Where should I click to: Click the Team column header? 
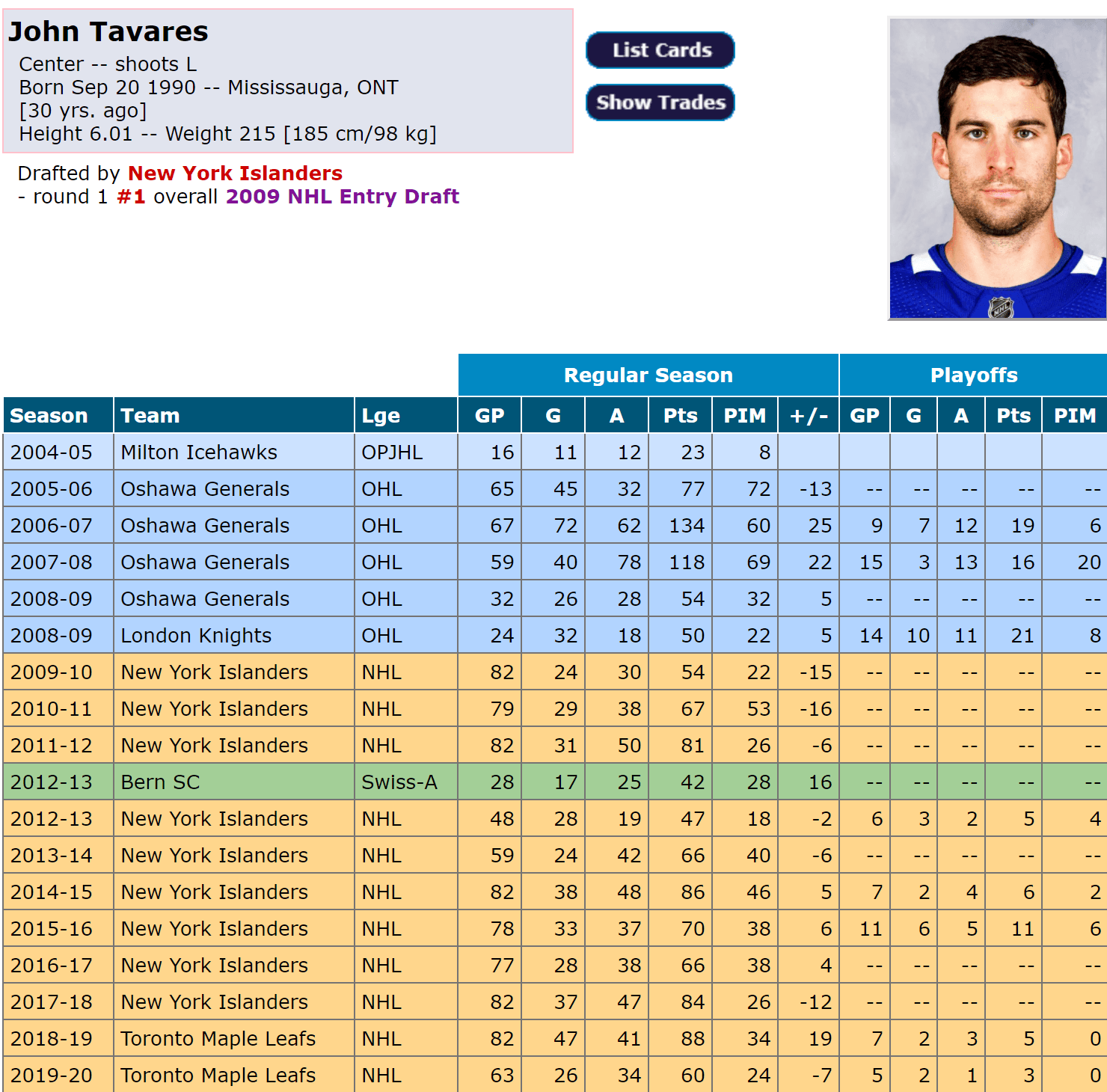(150, 416)
